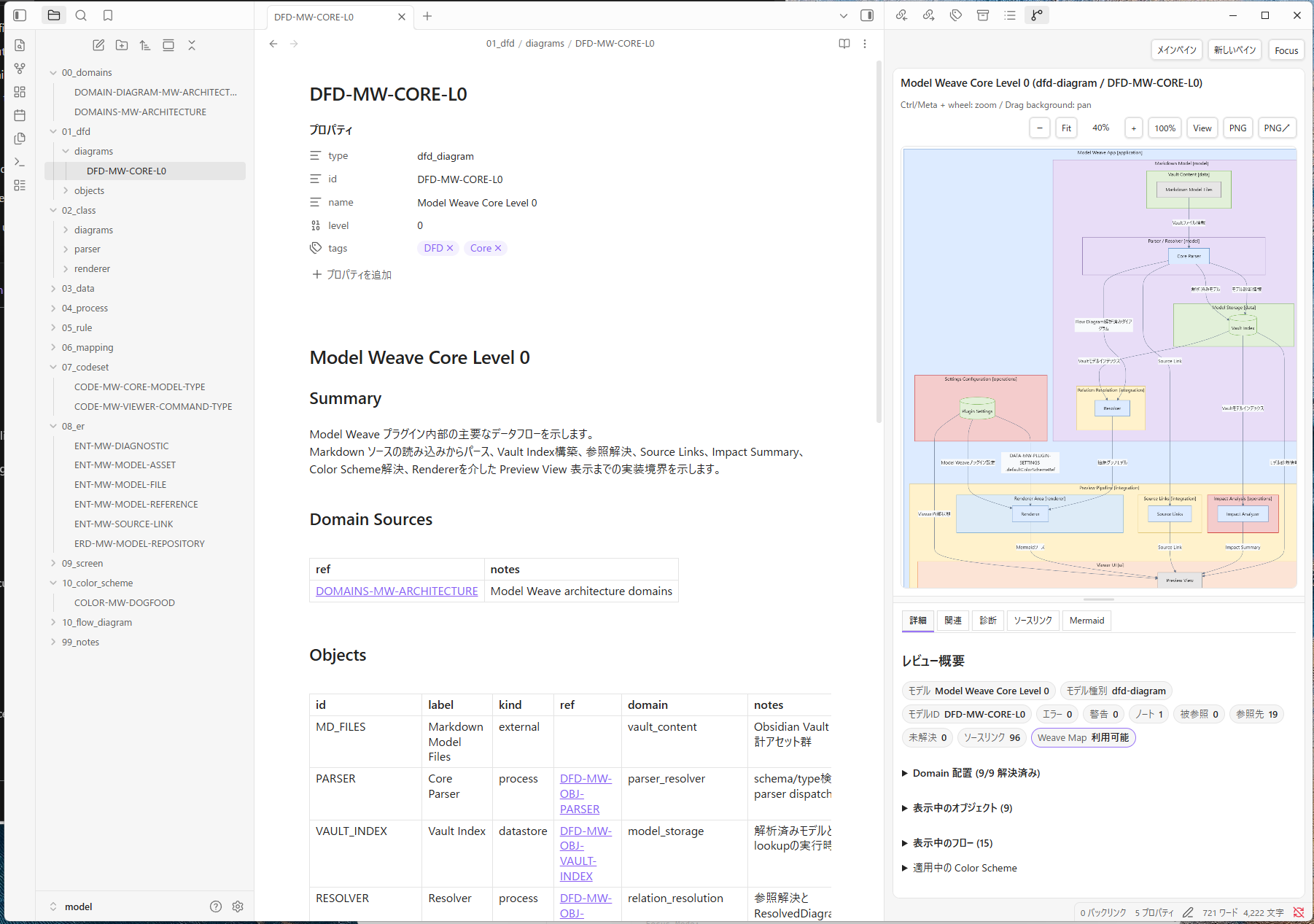Screen dimensions: 1314x924
Task: Toggle the right sidebar
Action: pyautogui.click(x=867, y=15)
